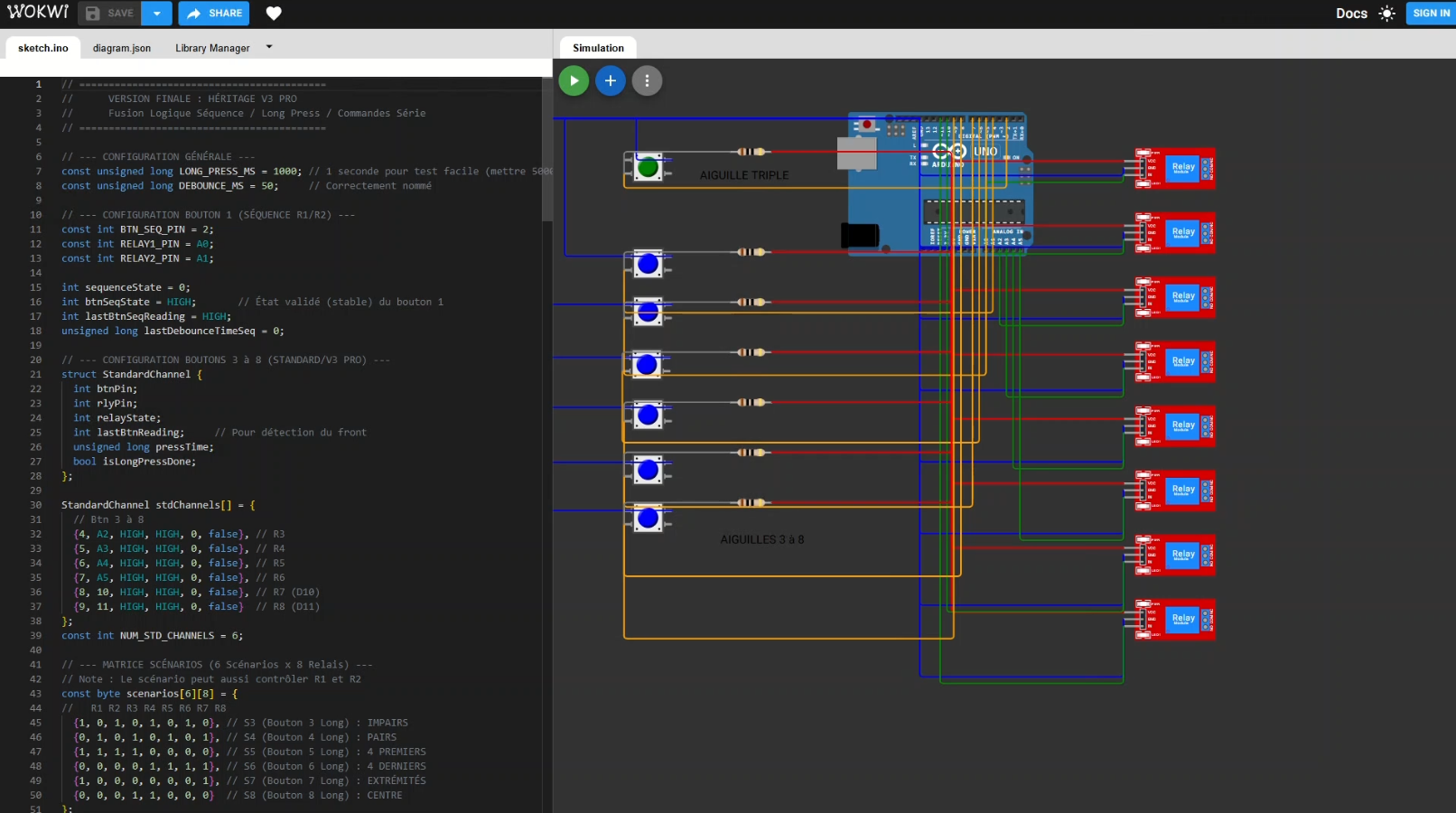Click the SHARE button
The image size is (1456, 813).
tap(214, 14)
